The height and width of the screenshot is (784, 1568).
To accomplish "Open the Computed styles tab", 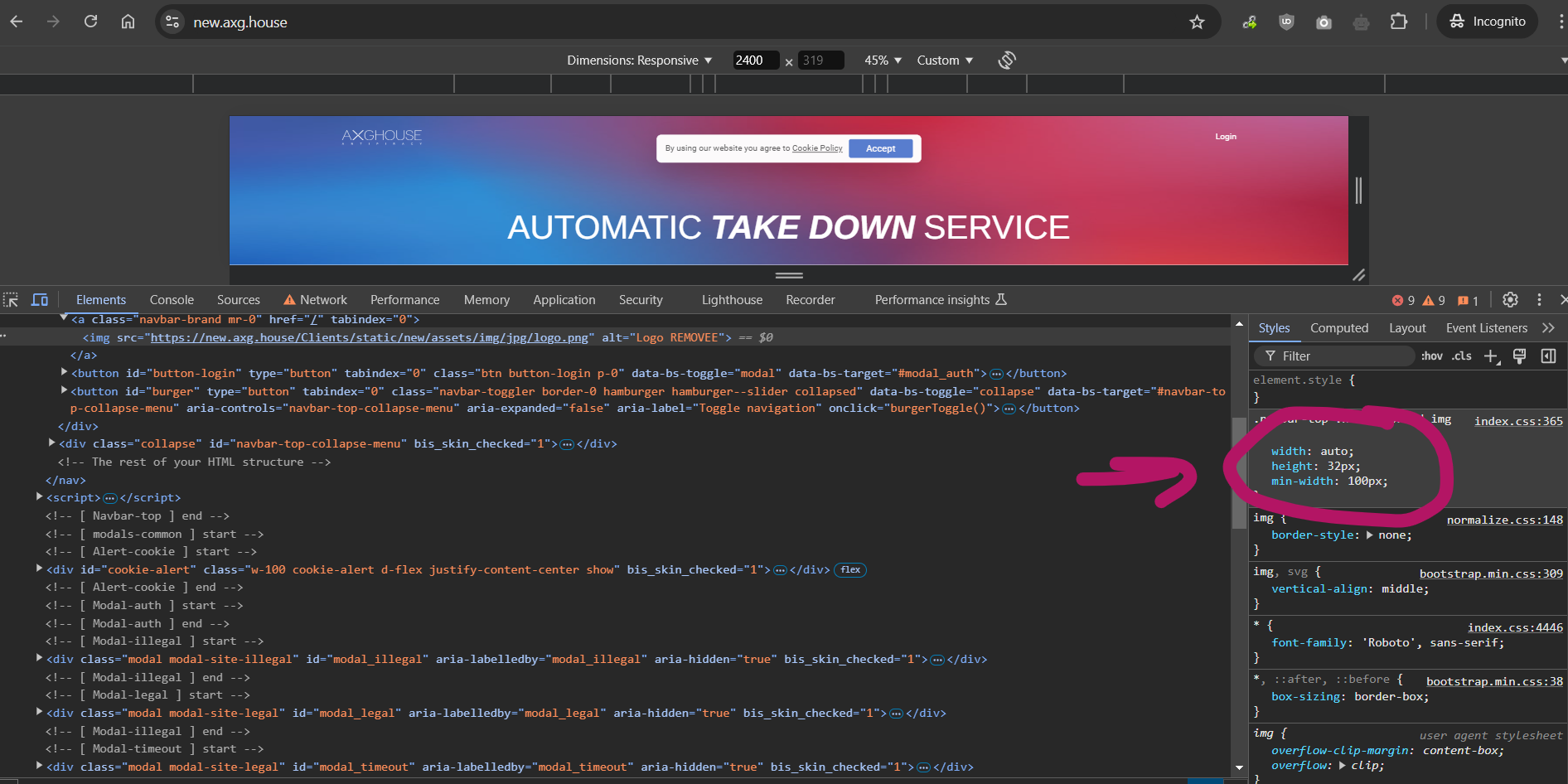I will (x=1338, y=328).
